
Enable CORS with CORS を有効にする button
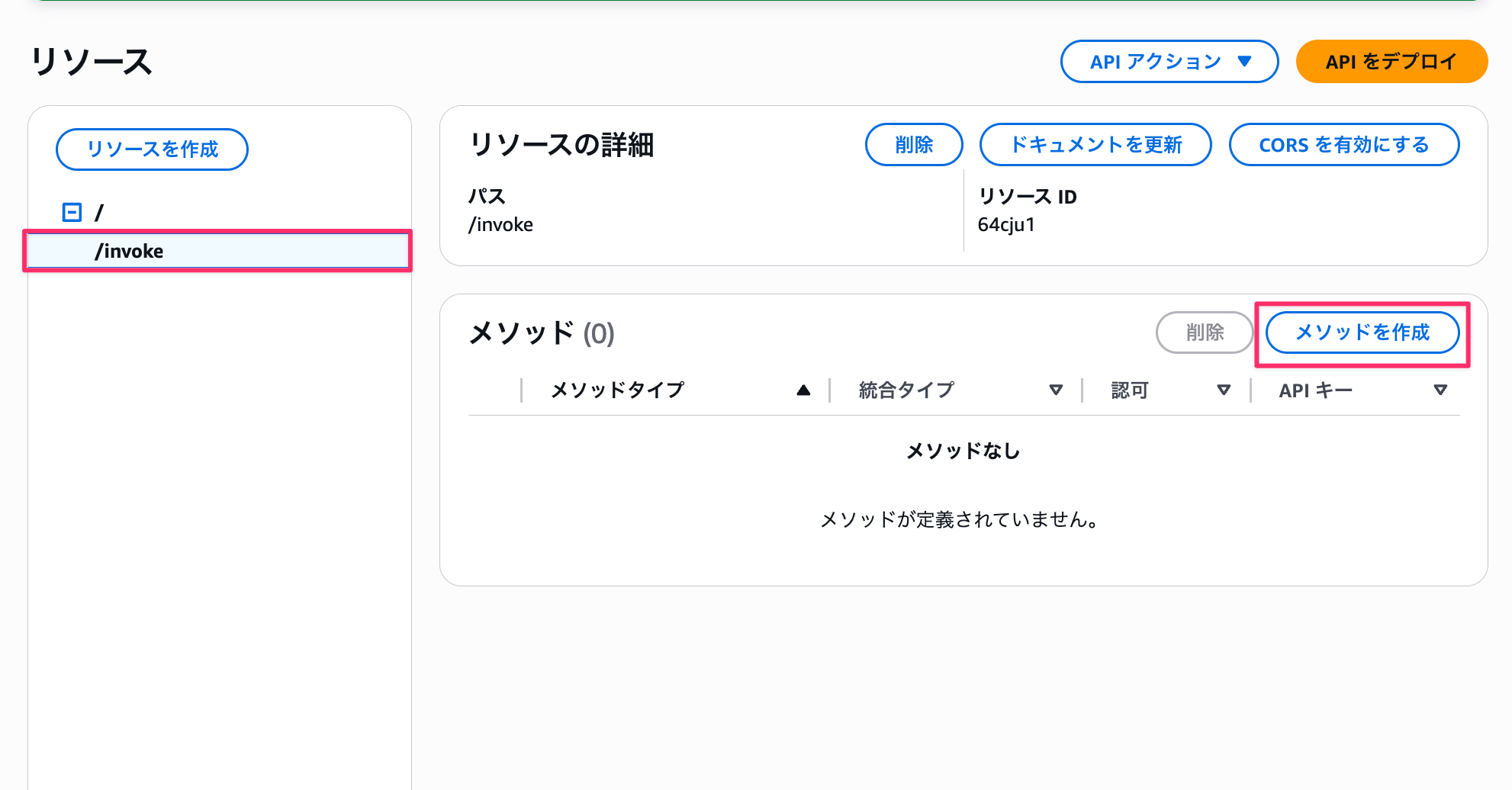point(1343,145)
